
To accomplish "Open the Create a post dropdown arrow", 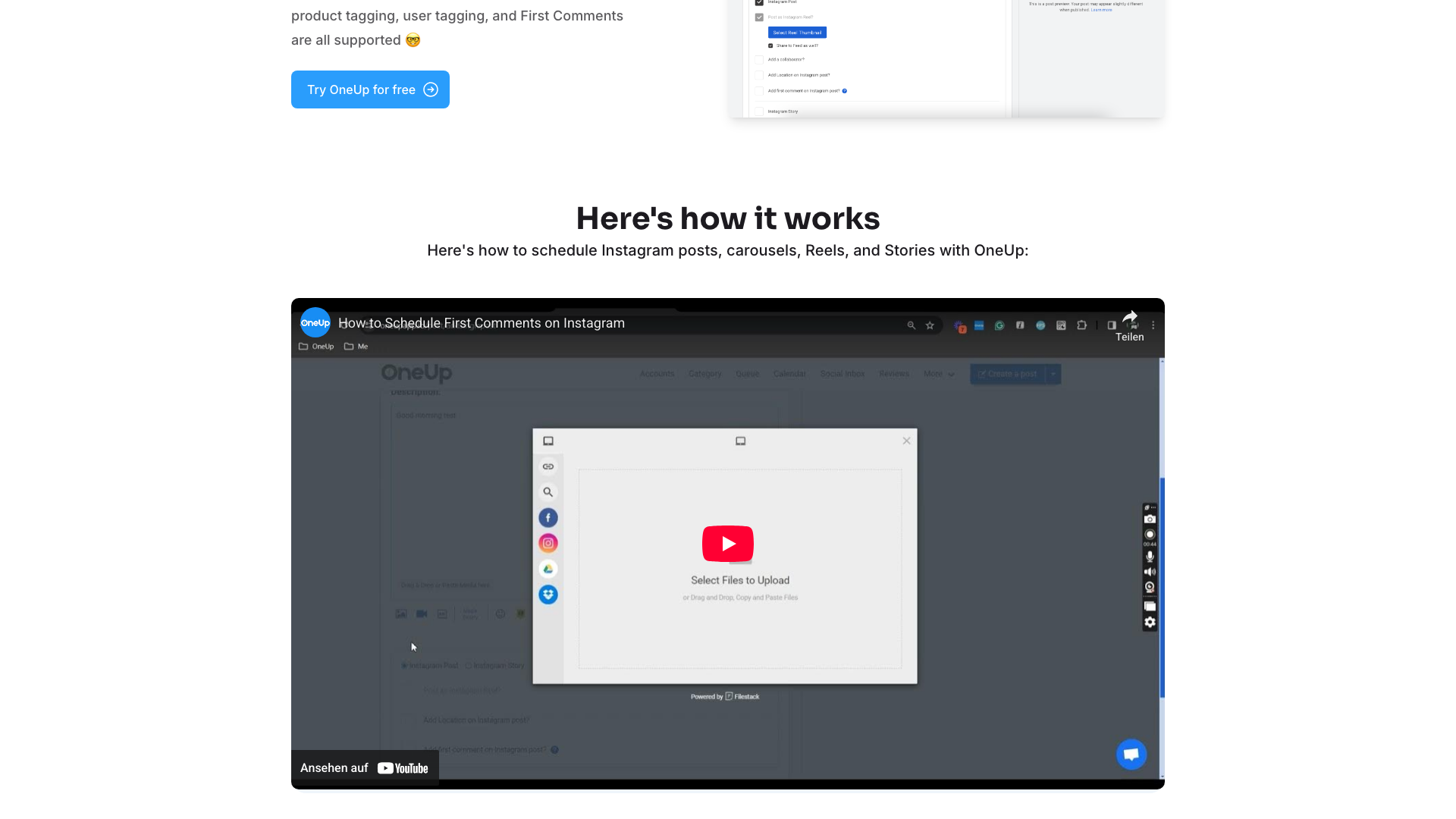I will [1053, 374].
